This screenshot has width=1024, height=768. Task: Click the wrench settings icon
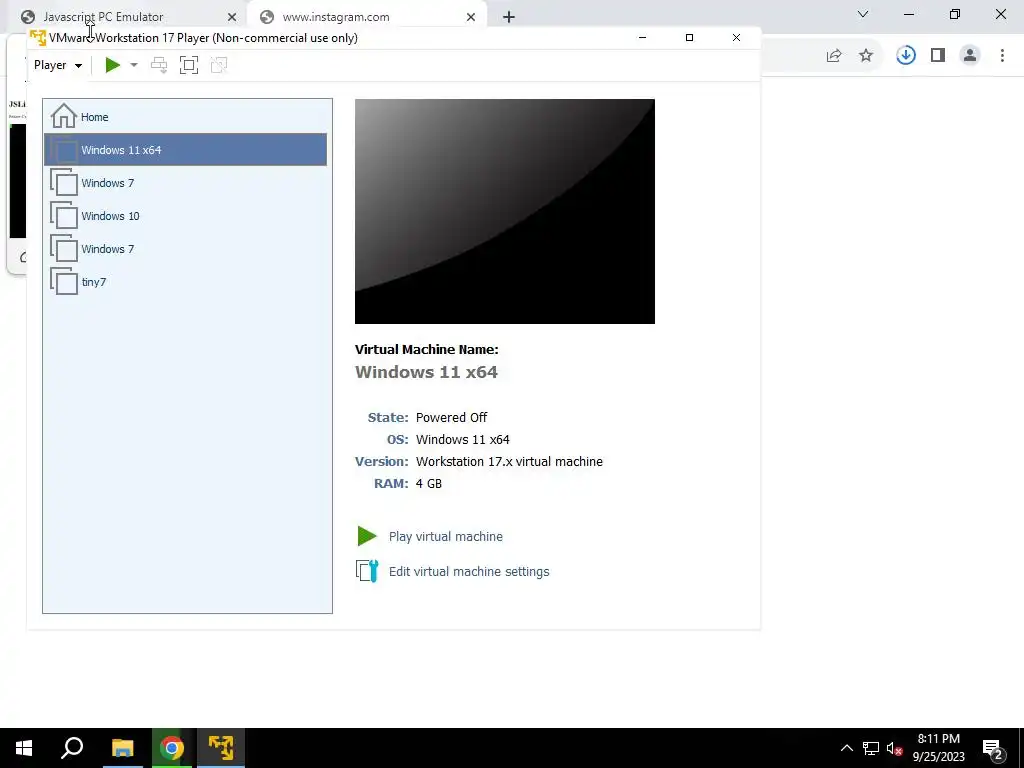click(368, 571)
